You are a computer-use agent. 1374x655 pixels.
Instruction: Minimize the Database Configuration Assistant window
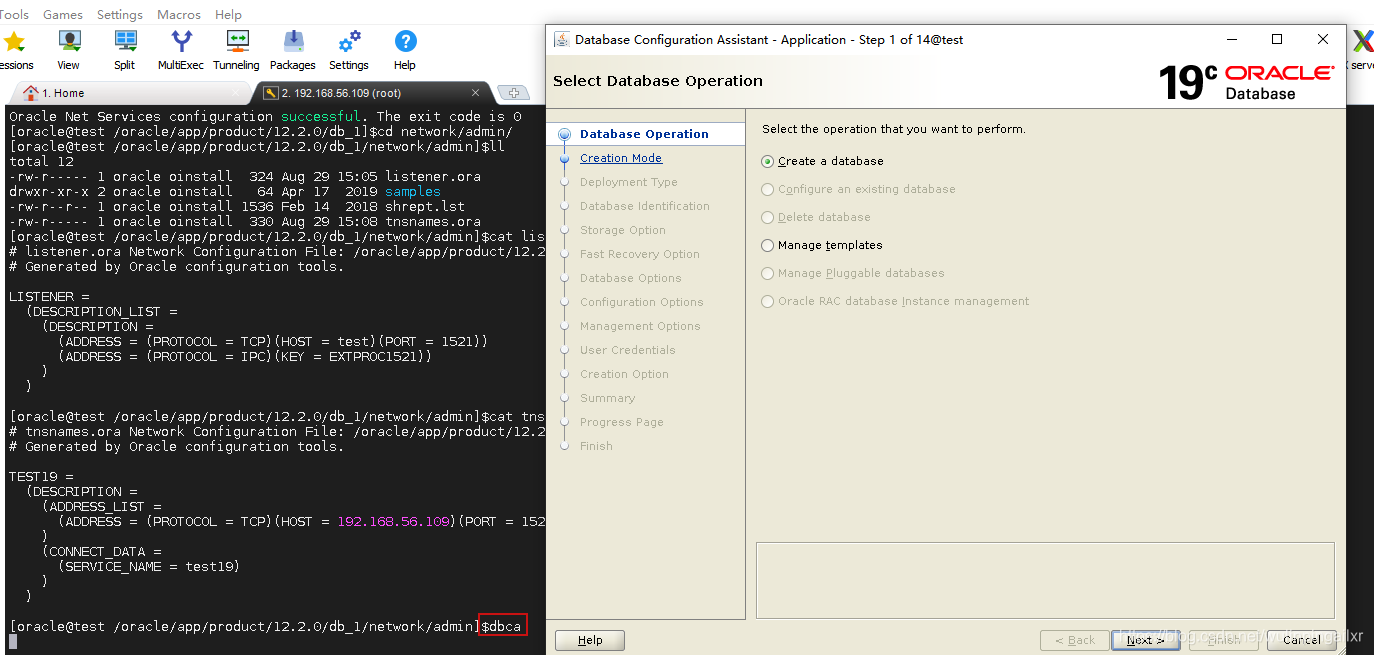tap(1231, 39)
